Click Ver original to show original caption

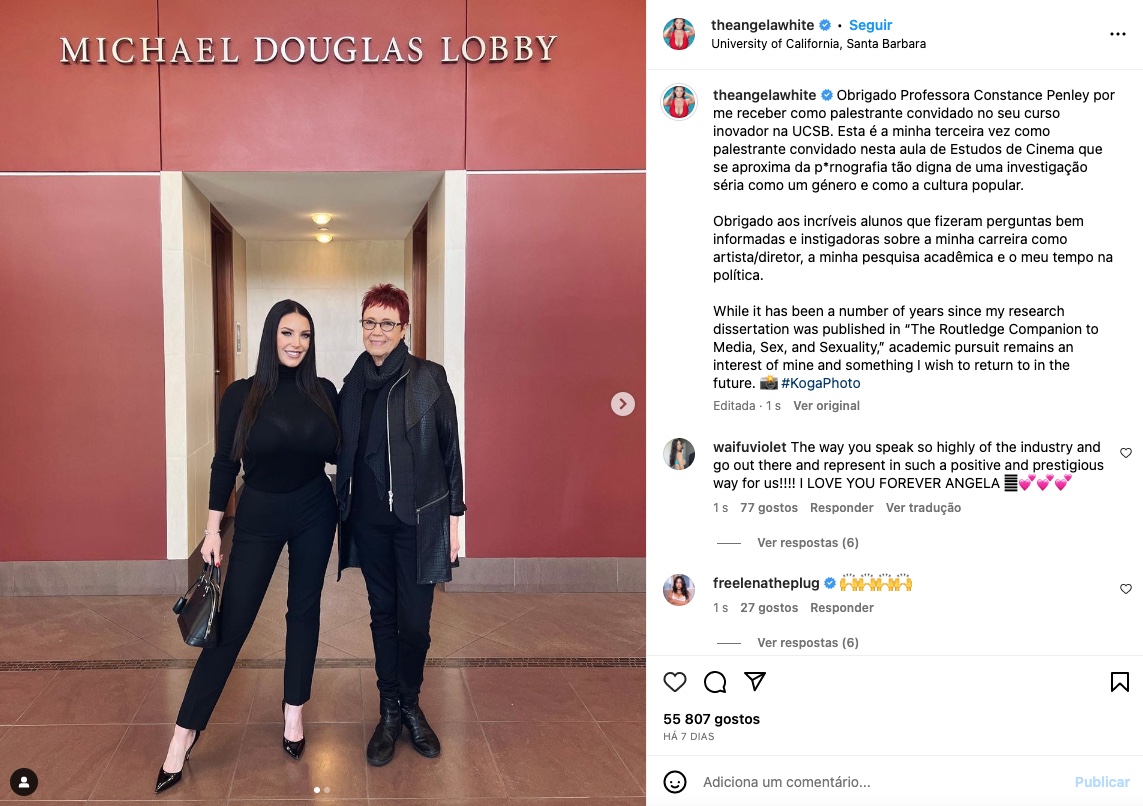click(x=827, y=406)
